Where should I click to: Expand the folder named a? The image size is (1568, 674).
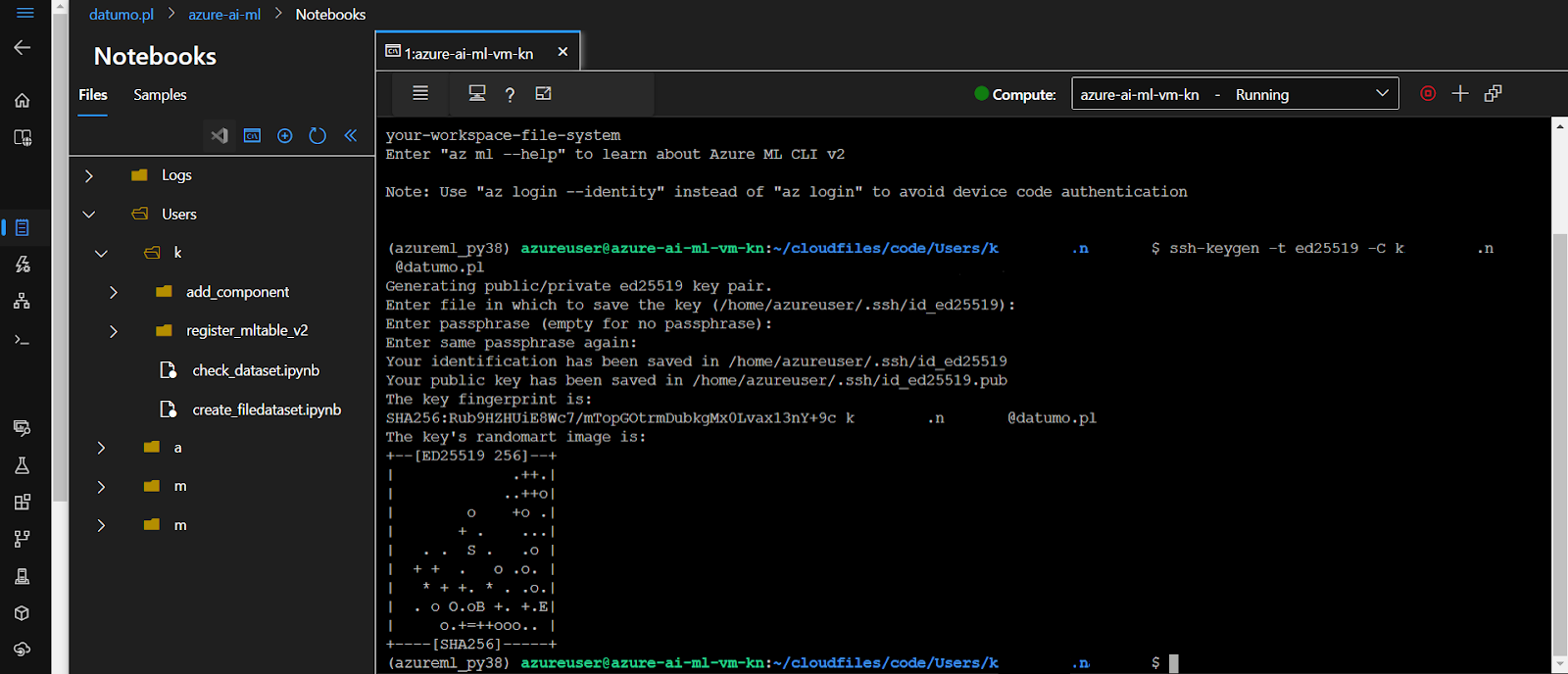pyautogui.click(x=101, y=448)
